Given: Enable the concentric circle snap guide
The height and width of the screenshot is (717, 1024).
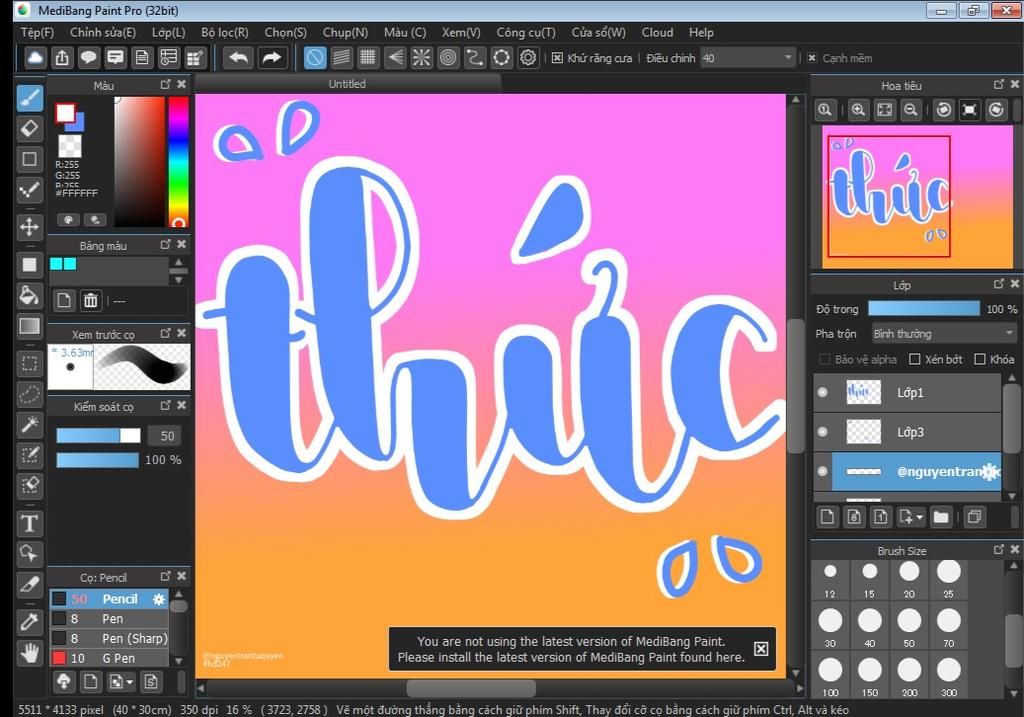Looking at the screenshot, I should click(448, 58).
